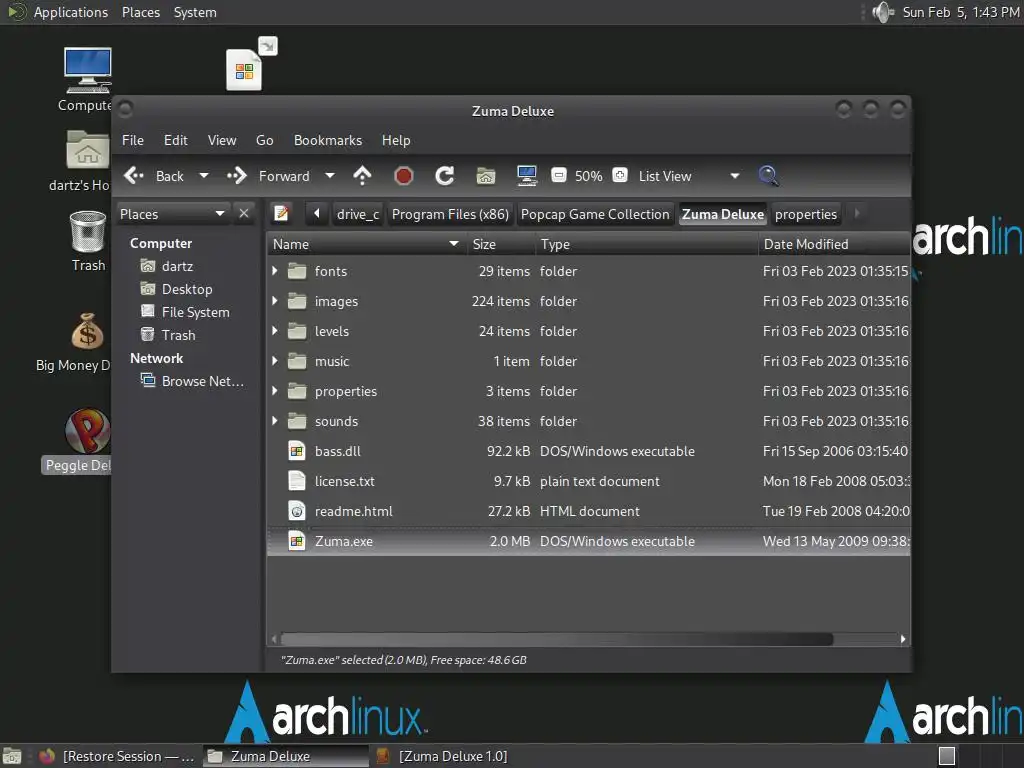The height and width of the screenshot is (768, 1024).
Task: Sort by the Type column header
Action: pyautogui.click(x=647, y=244)
